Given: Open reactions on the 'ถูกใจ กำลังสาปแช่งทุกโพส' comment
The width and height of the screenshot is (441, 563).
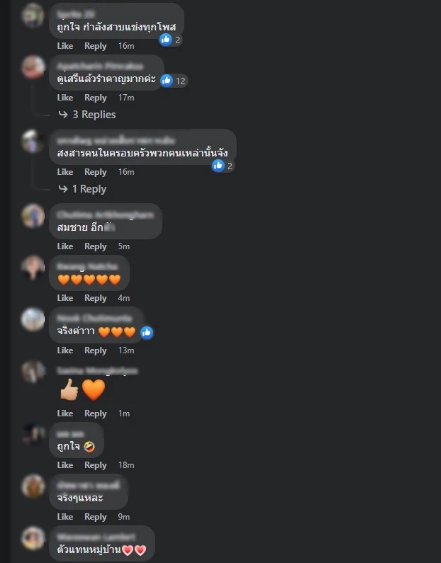Looking at the screenshot, I should click(170, 39).
